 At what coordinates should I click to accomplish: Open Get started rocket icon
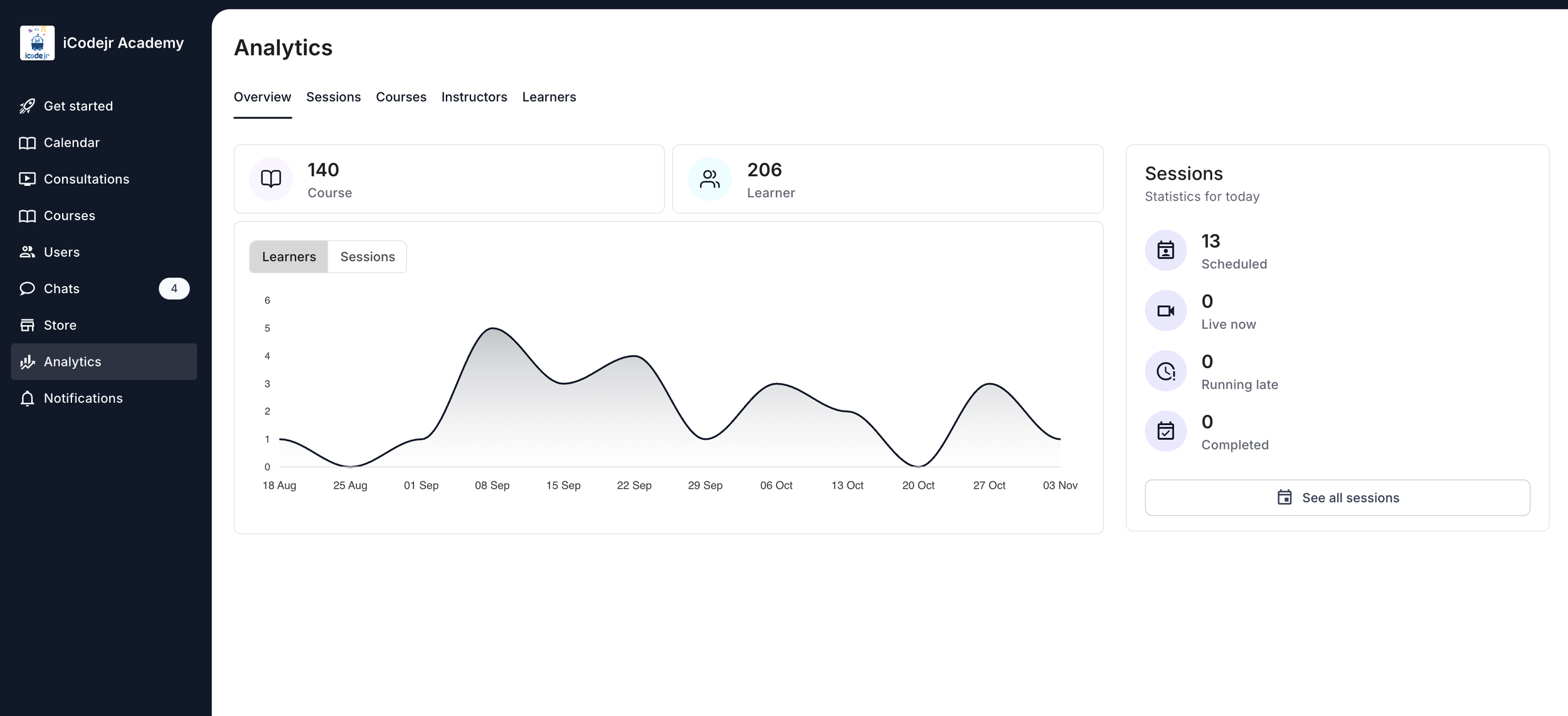click(x=27, y=106)
